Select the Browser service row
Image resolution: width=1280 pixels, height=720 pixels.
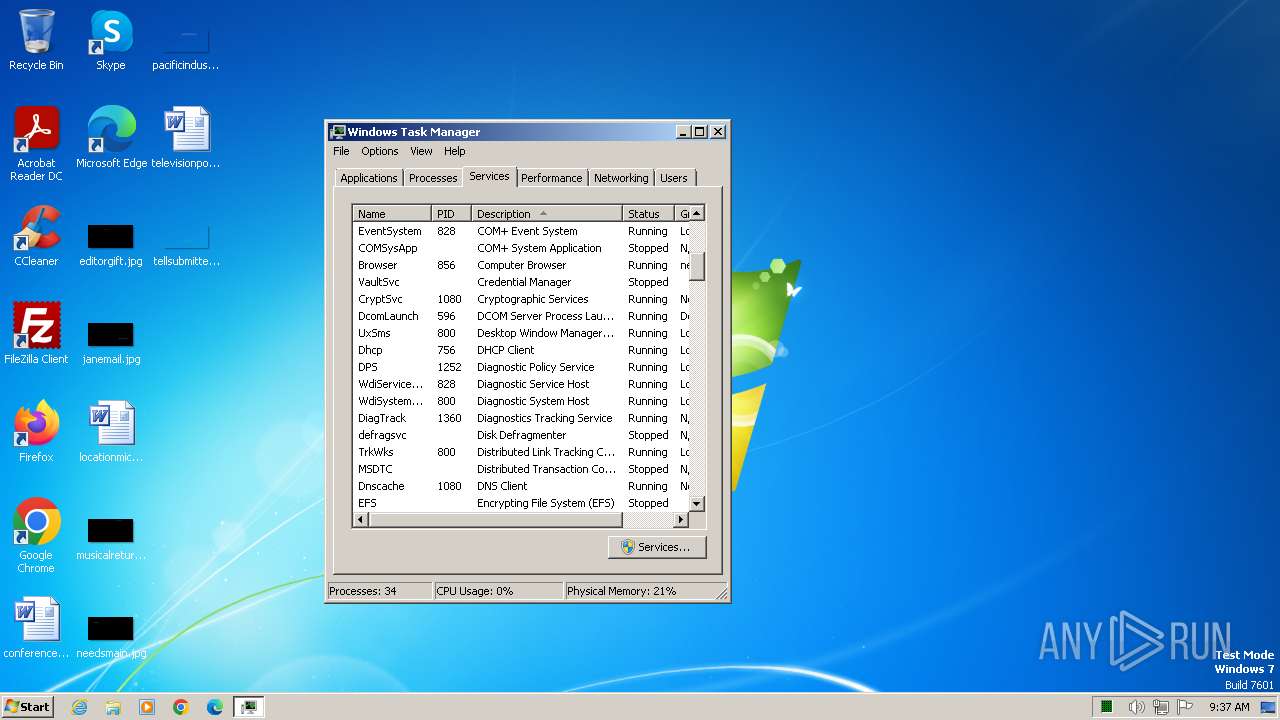[521, 265]
